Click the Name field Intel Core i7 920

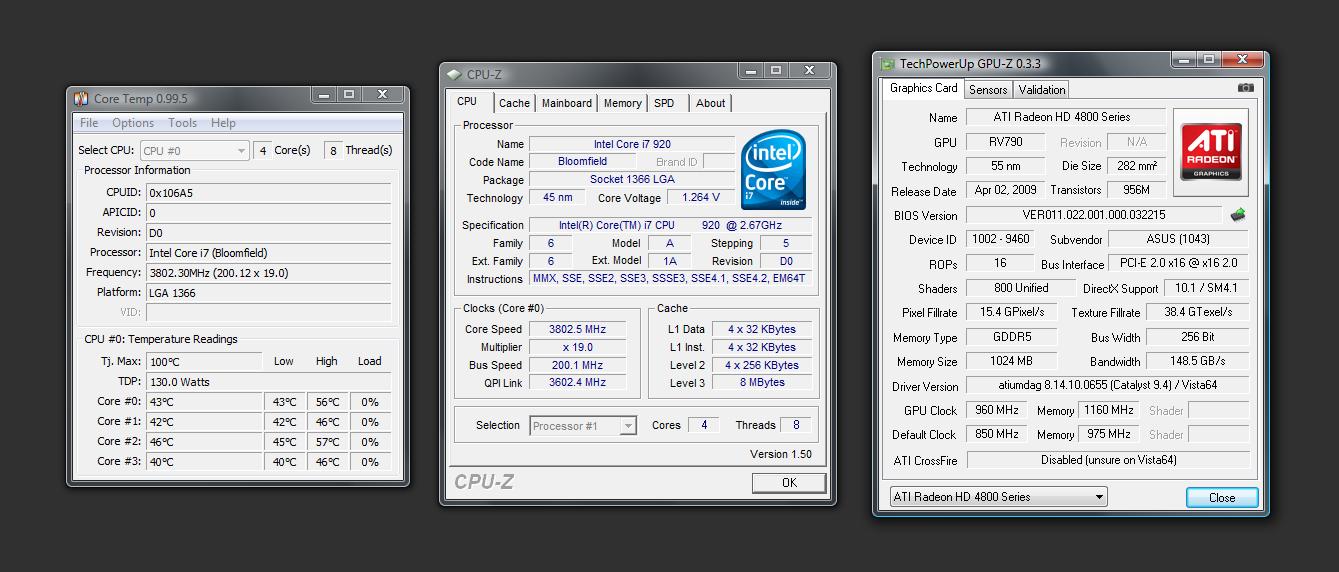[632, 144]
